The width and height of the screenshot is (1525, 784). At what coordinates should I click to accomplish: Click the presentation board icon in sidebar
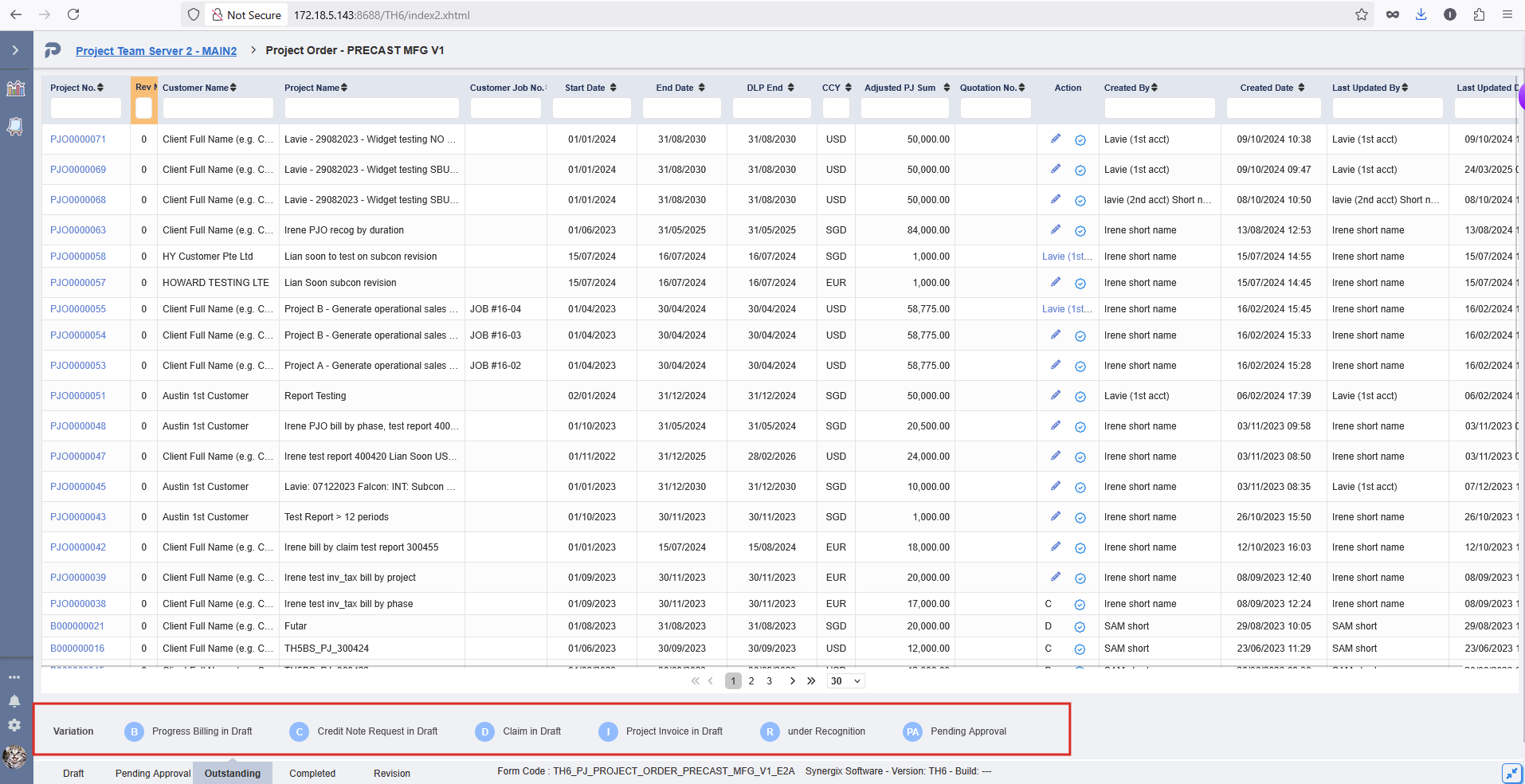point(16,127)
